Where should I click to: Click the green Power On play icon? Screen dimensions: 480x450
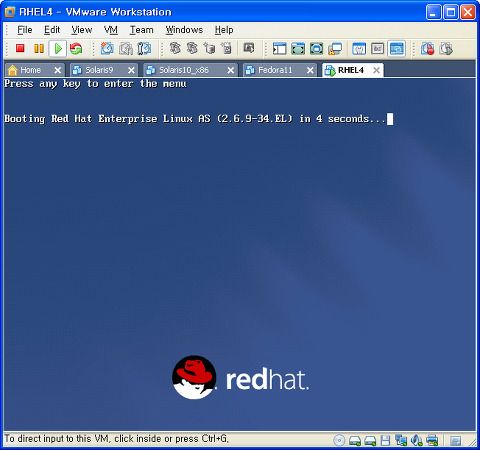click(58, 49)
